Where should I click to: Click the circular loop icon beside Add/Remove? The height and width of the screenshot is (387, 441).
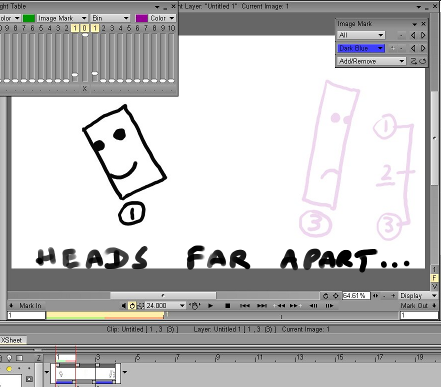click(x=422, y=61)
